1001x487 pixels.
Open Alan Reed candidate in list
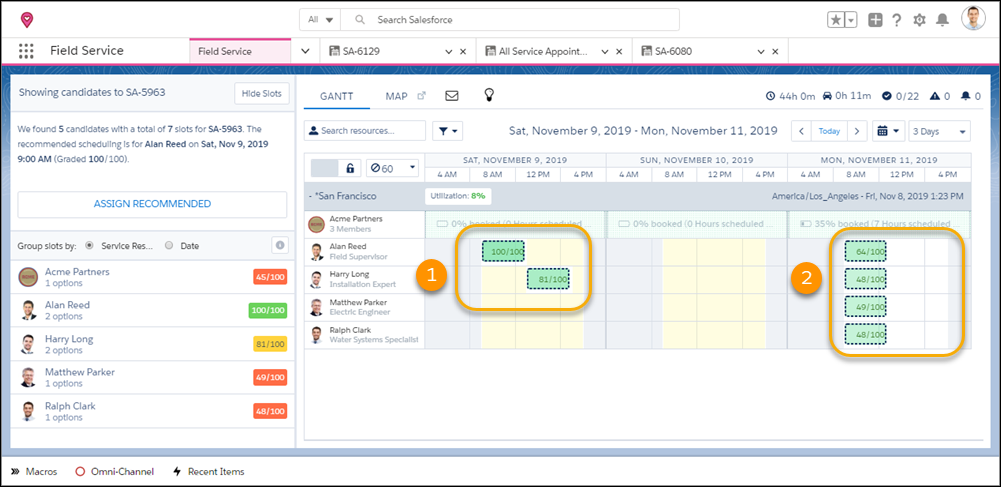pos(152,310)
